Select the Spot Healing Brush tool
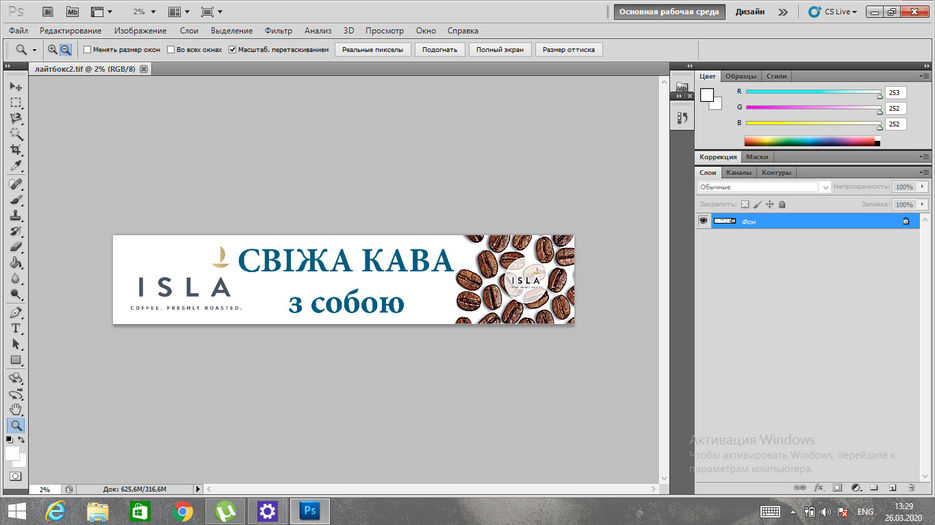 click(x=16, y=184)
